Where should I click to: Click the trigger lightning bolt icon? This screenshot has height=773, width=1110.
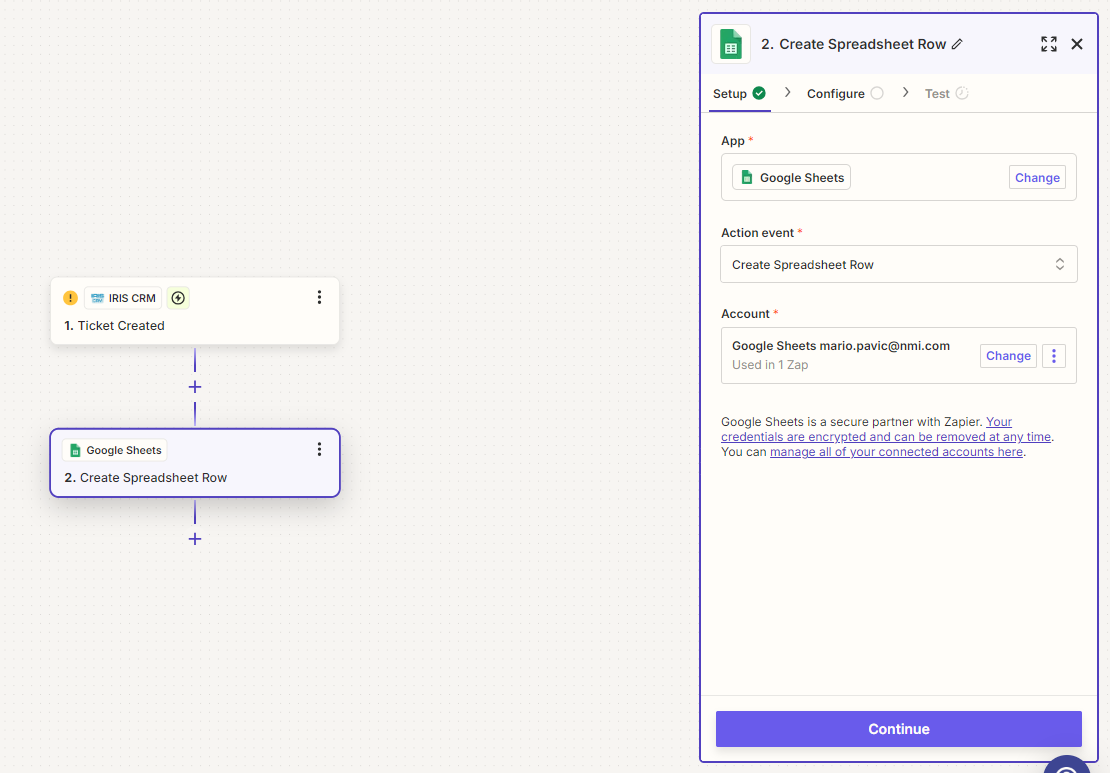[178, 298]
